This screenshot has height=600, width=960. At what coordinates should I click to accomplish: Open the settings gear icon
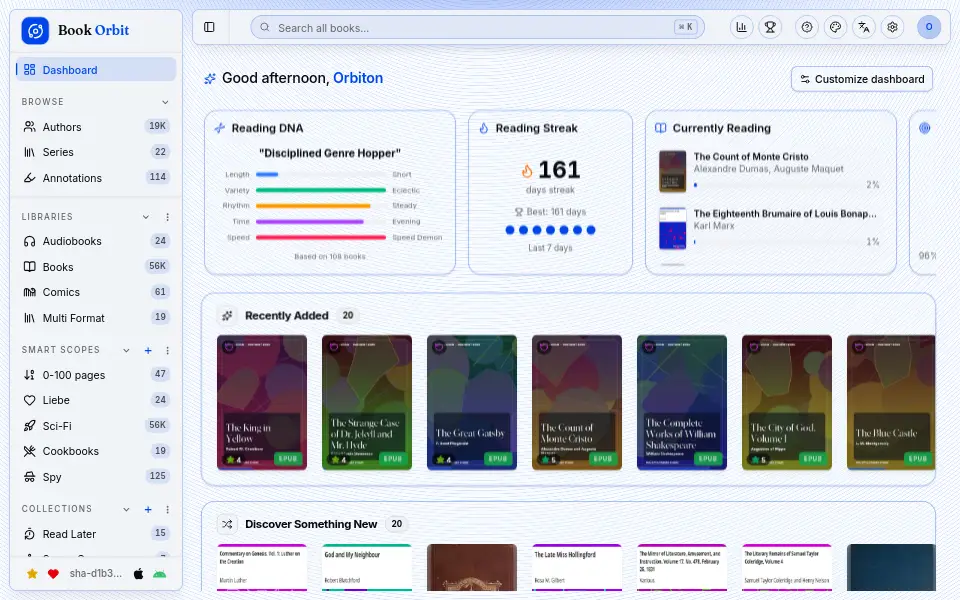pyautogui.click(x=893, y=27)
